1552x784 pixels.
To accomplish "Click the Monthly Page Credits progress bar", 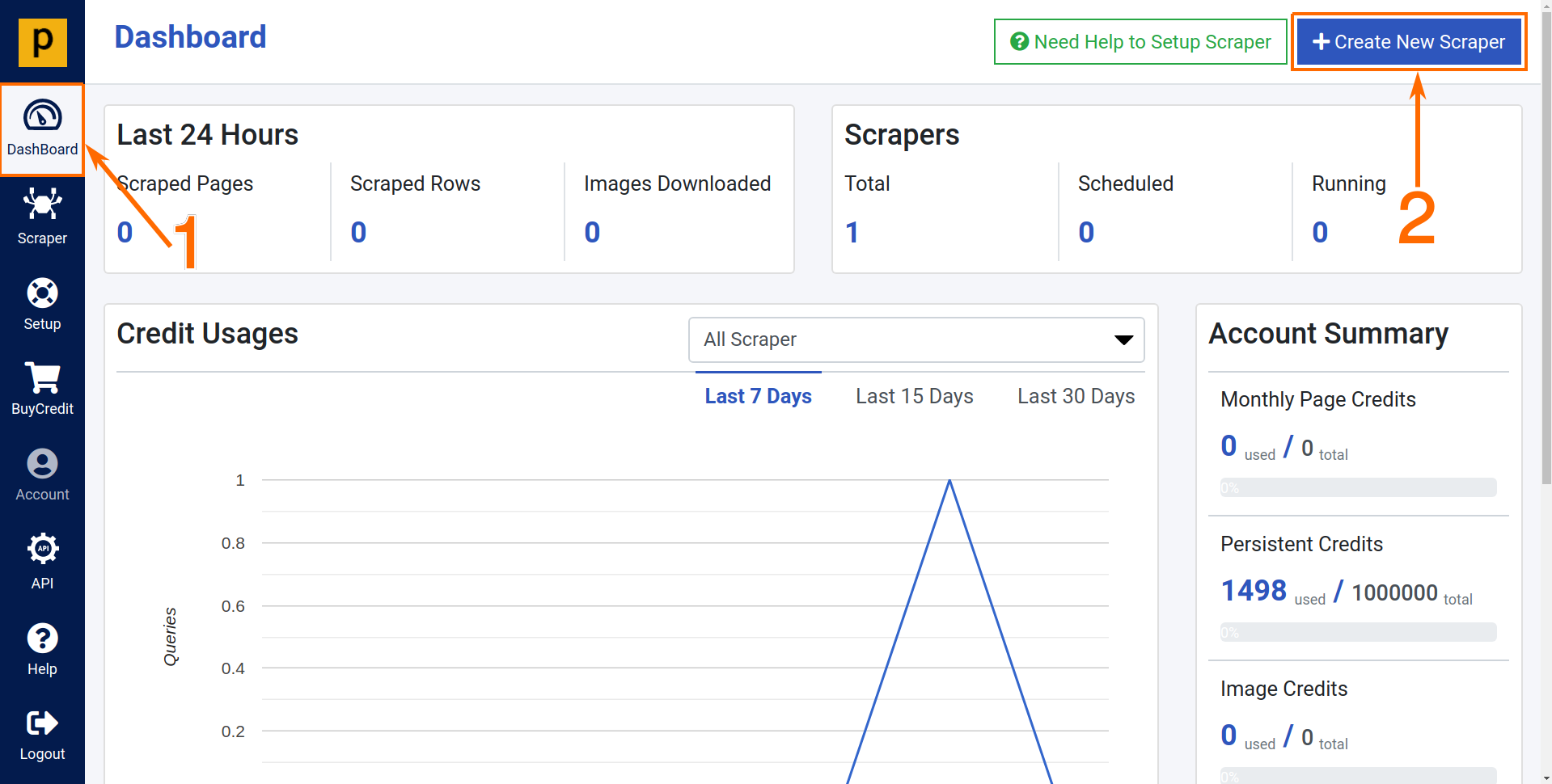I will point(1358,487).
